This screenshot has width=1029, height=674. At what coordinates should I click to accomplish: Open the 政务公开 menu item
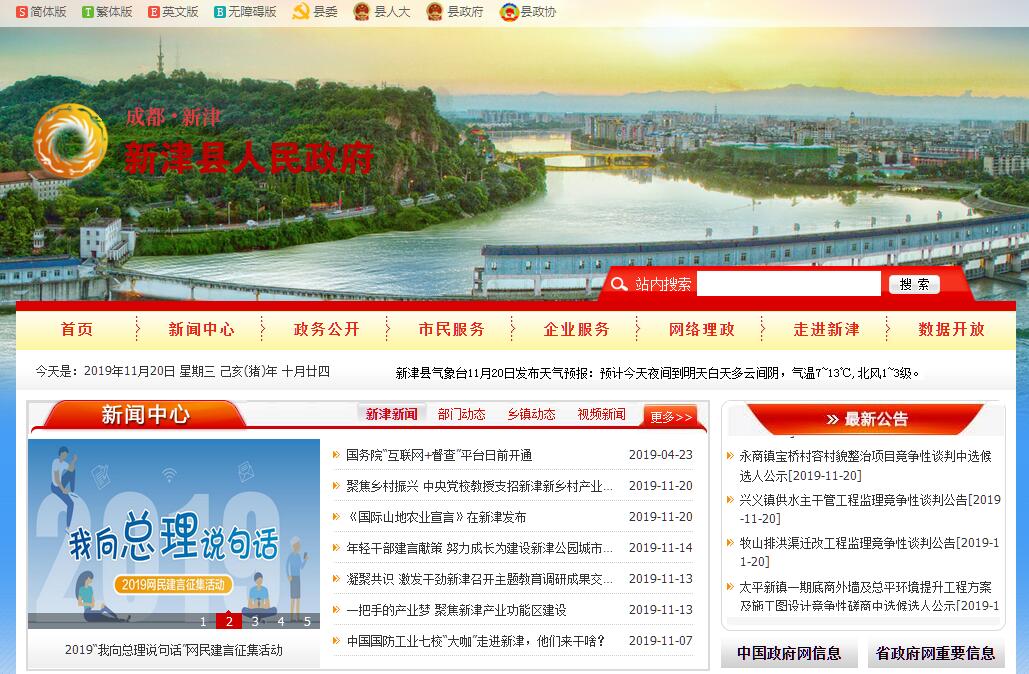tap(327, 329)
